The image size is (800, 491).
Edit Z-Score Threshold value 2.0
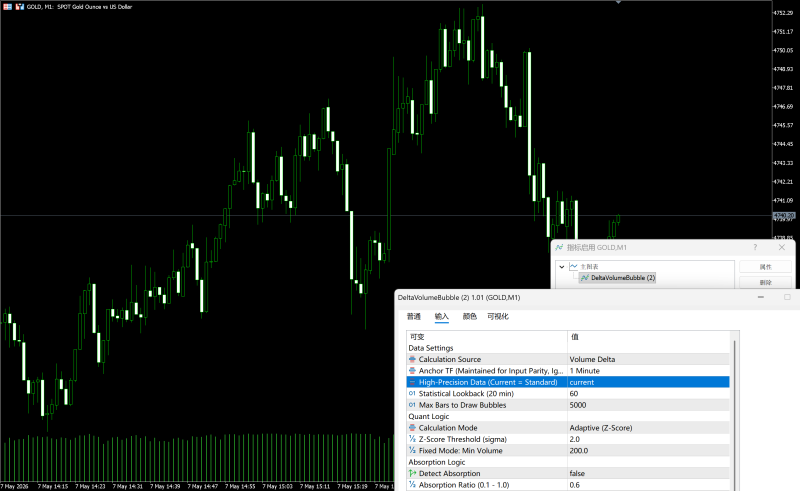[648, 439]
